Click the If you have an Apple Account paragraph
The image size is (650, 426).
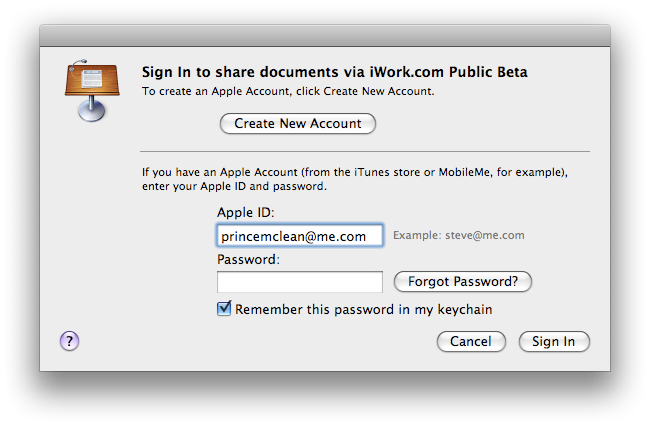pos(355,179)
